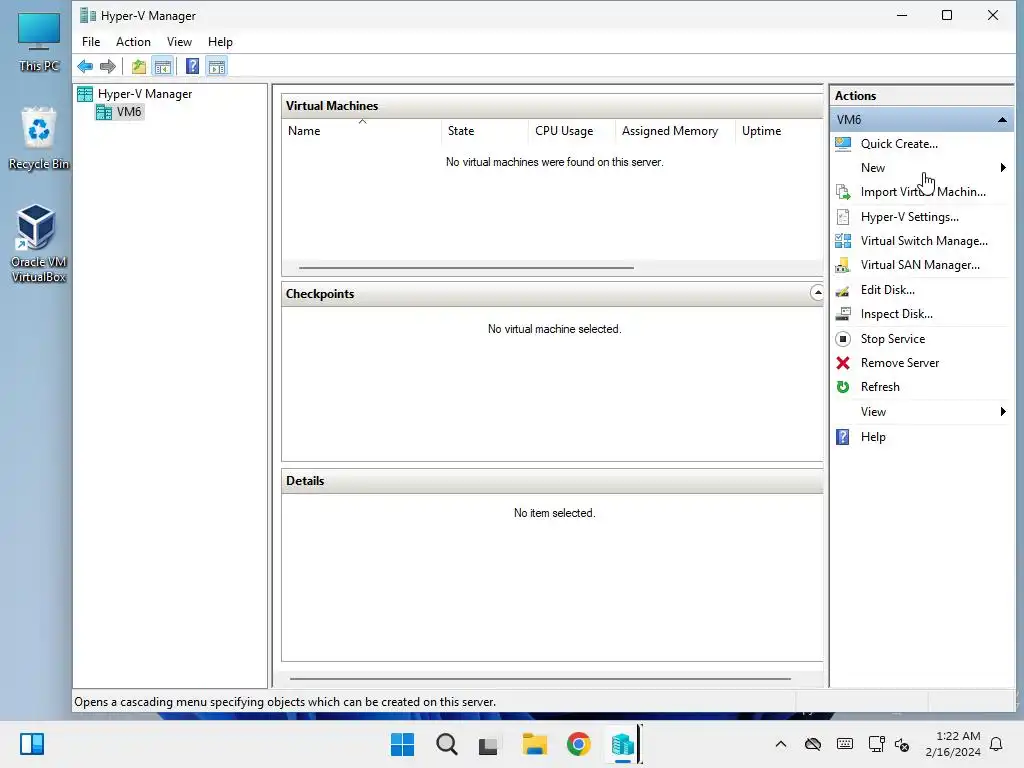Open the notification bell
This screenshot has width=1024, height=768.
[997, 744]
